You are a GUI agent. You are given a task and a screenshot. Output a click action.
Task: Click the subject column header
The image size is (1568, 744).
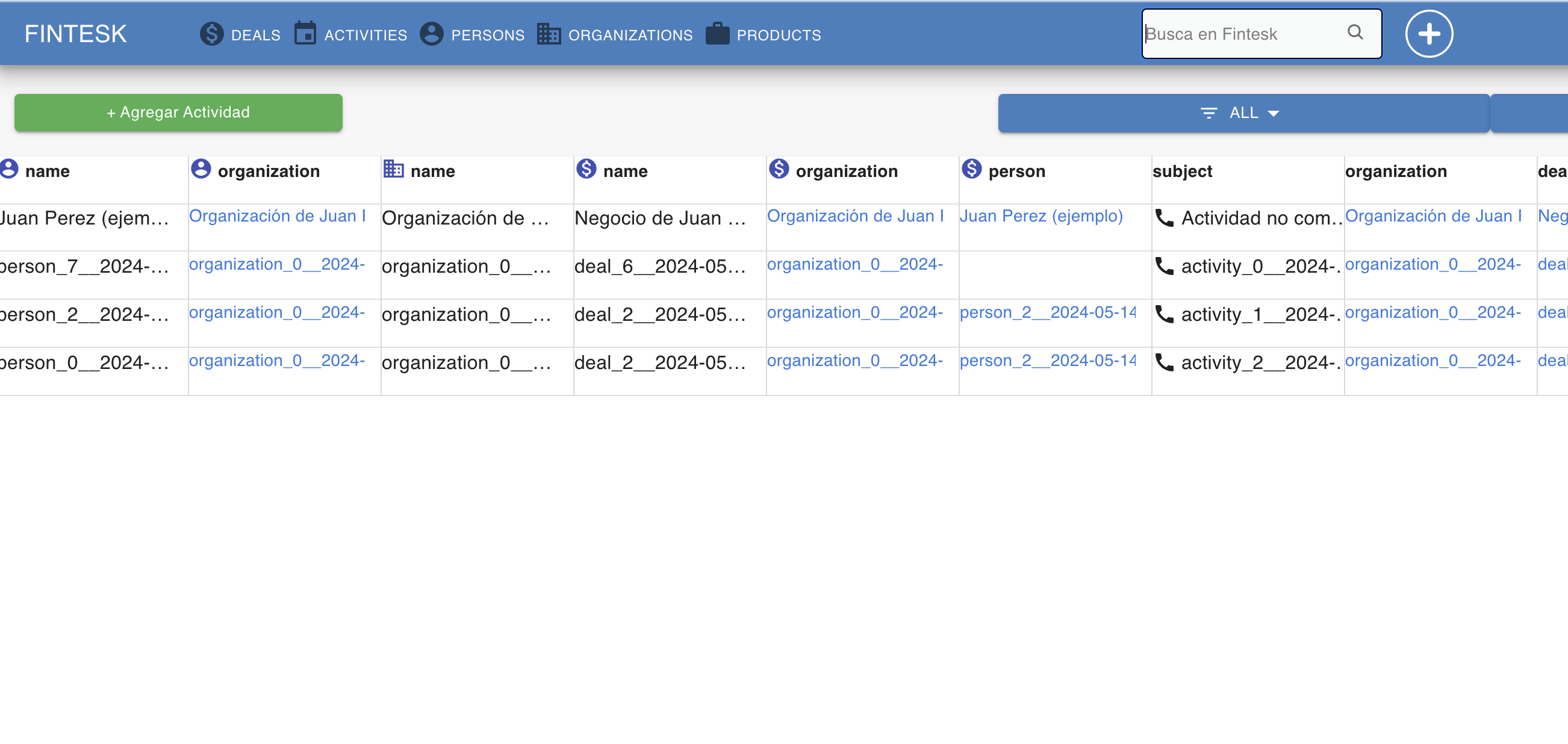tap(1182, 172)
